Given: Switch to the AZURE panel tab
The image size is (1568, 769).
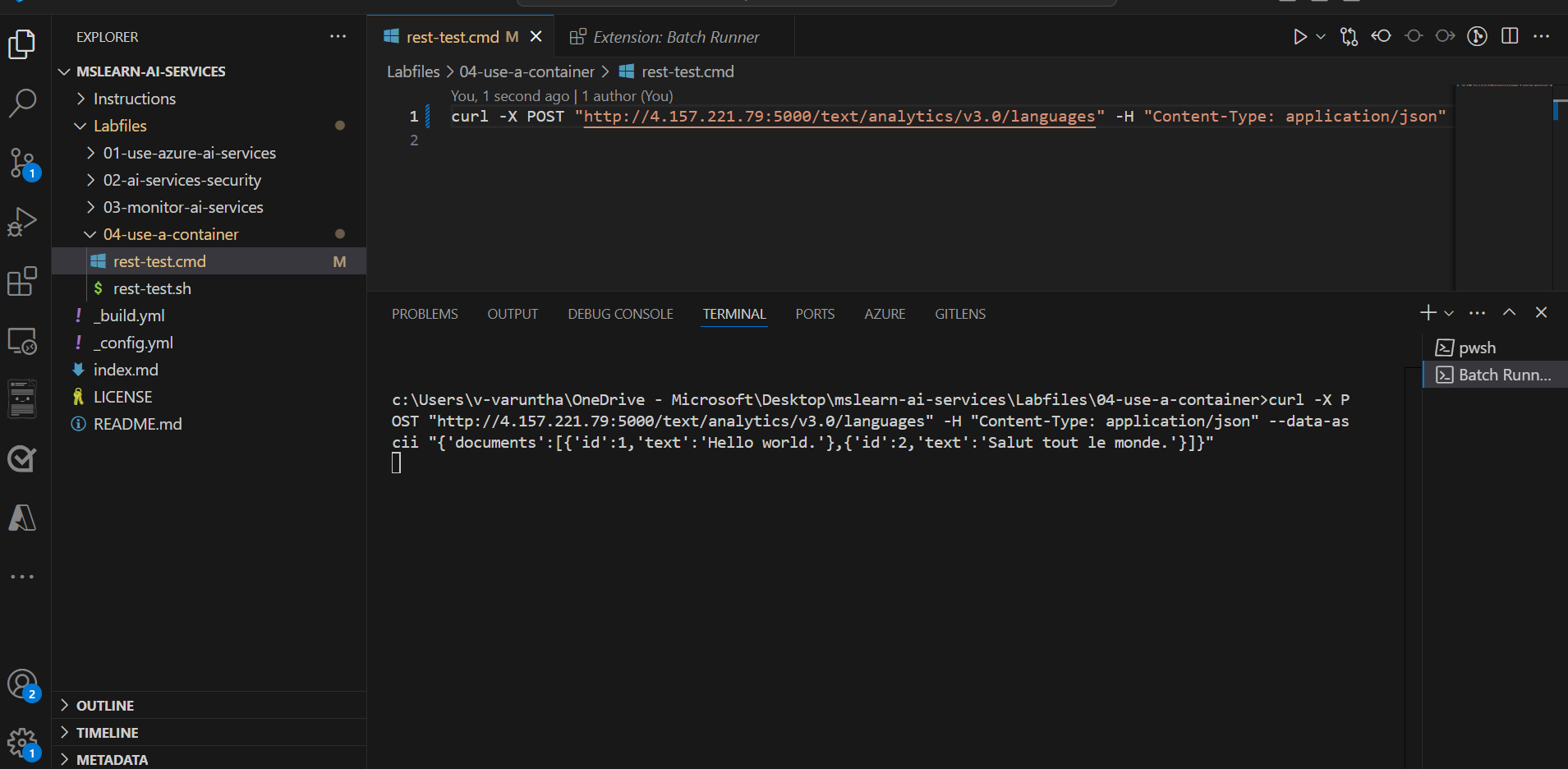Looking at the screenshot, I should [885, 314].
